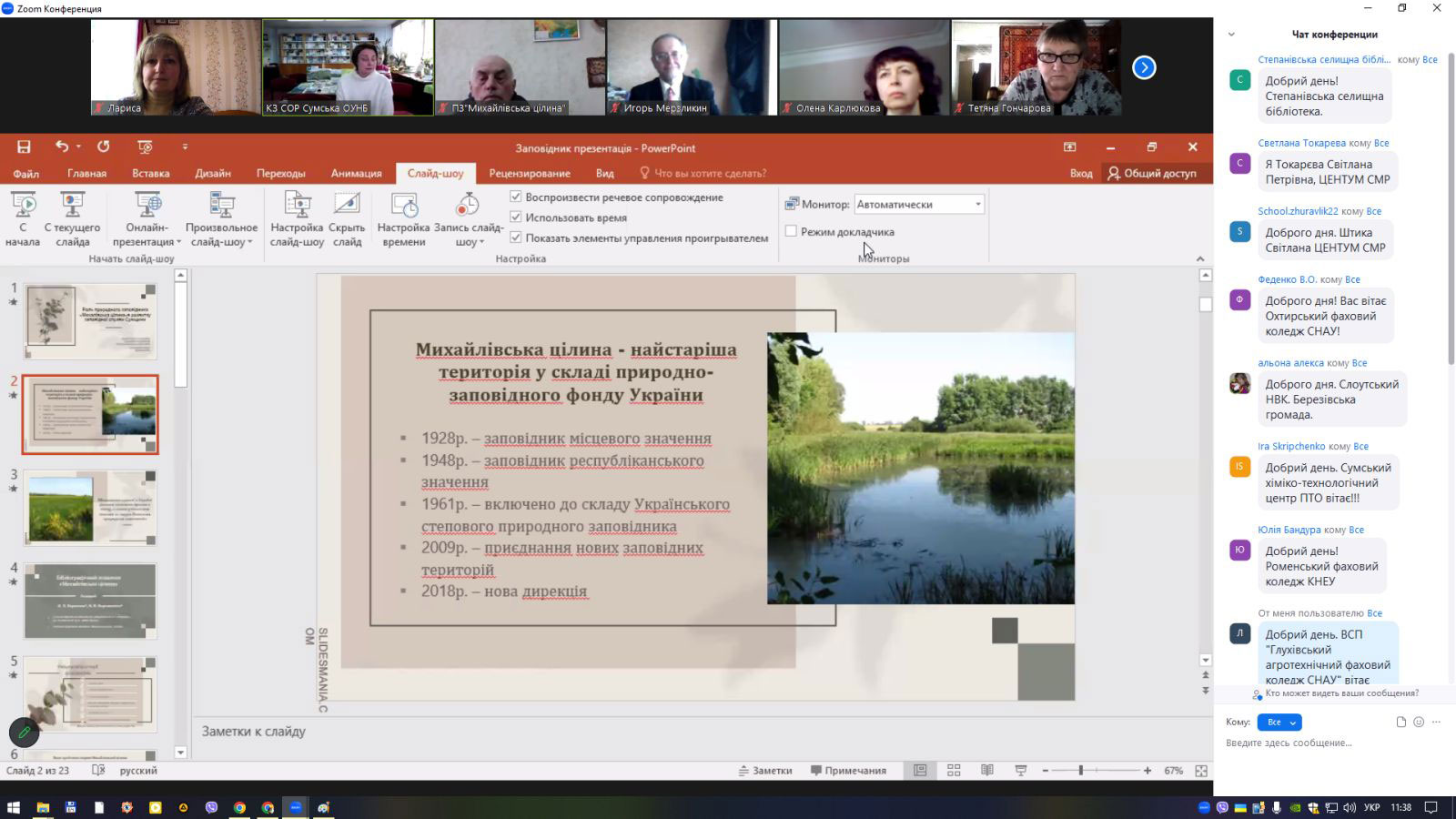Open Viber from the taskbar
The height and width of the screenshot is (819, 1456).
(212, 807)
